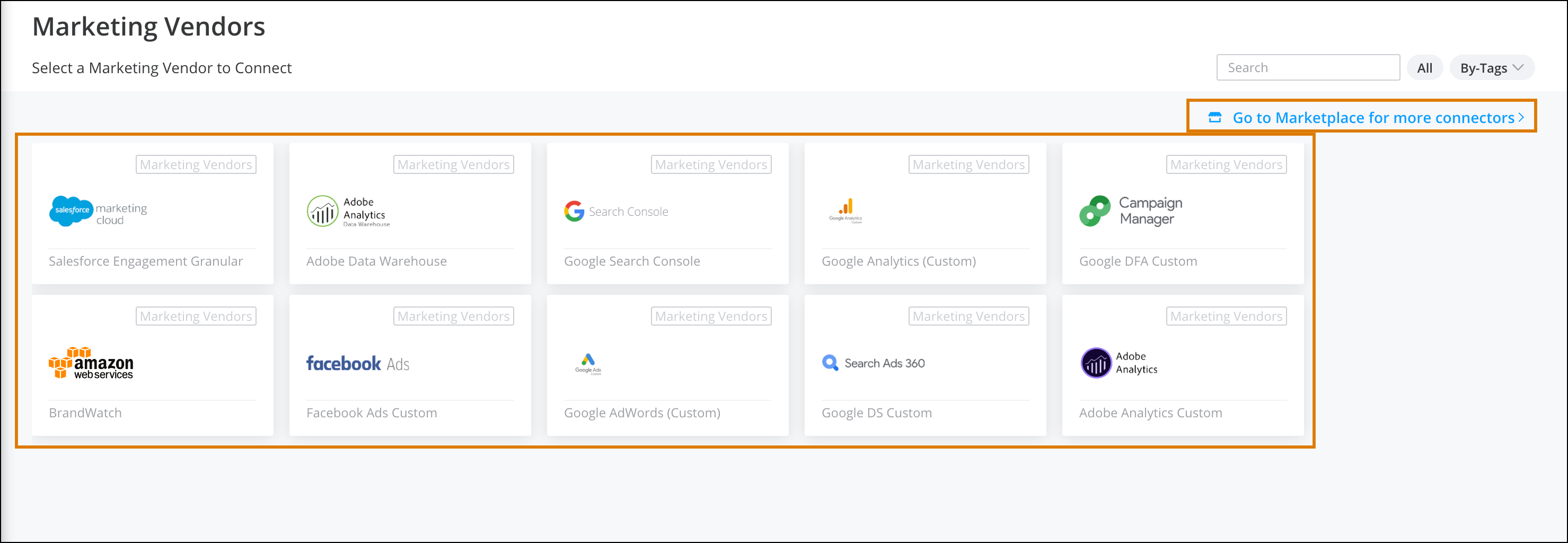Click Marketing Vendors tag on Salesforce card

click(x=196, y=164)
